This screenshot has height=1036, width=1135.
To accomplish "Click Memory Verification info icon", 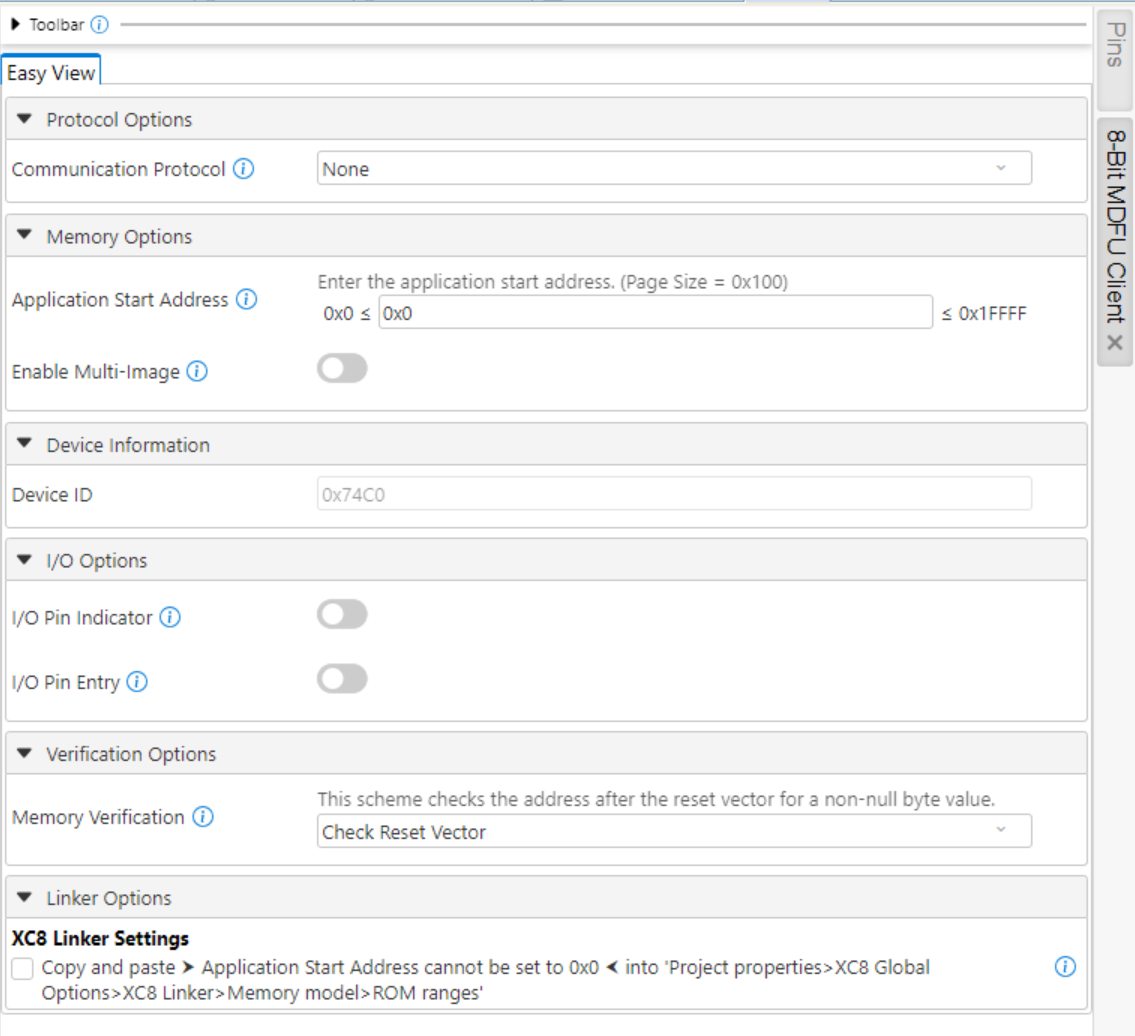I will 202,817.
